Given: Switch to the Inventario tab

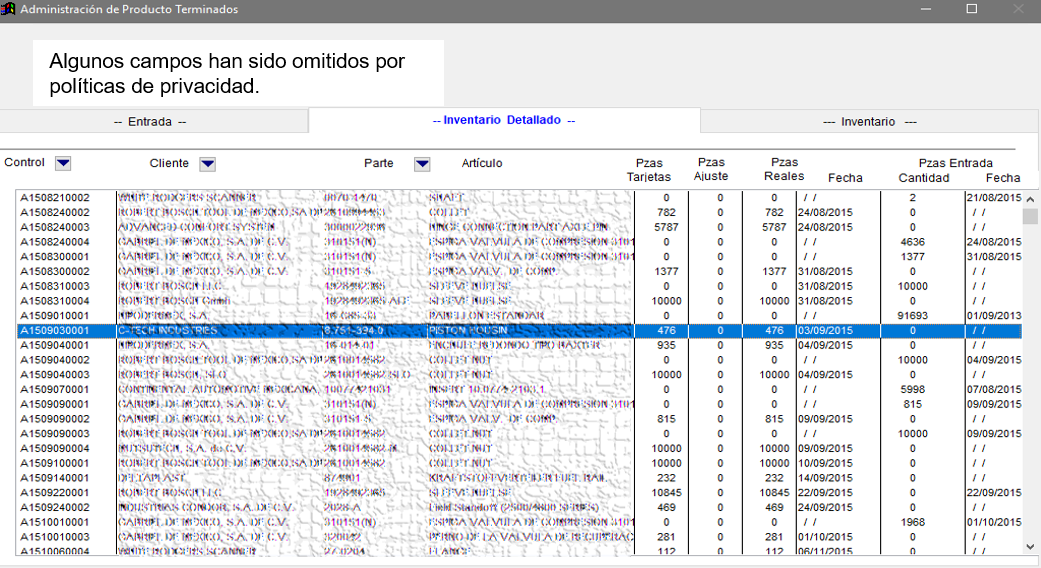Looking at the screenshot, I should coord(869,122).
